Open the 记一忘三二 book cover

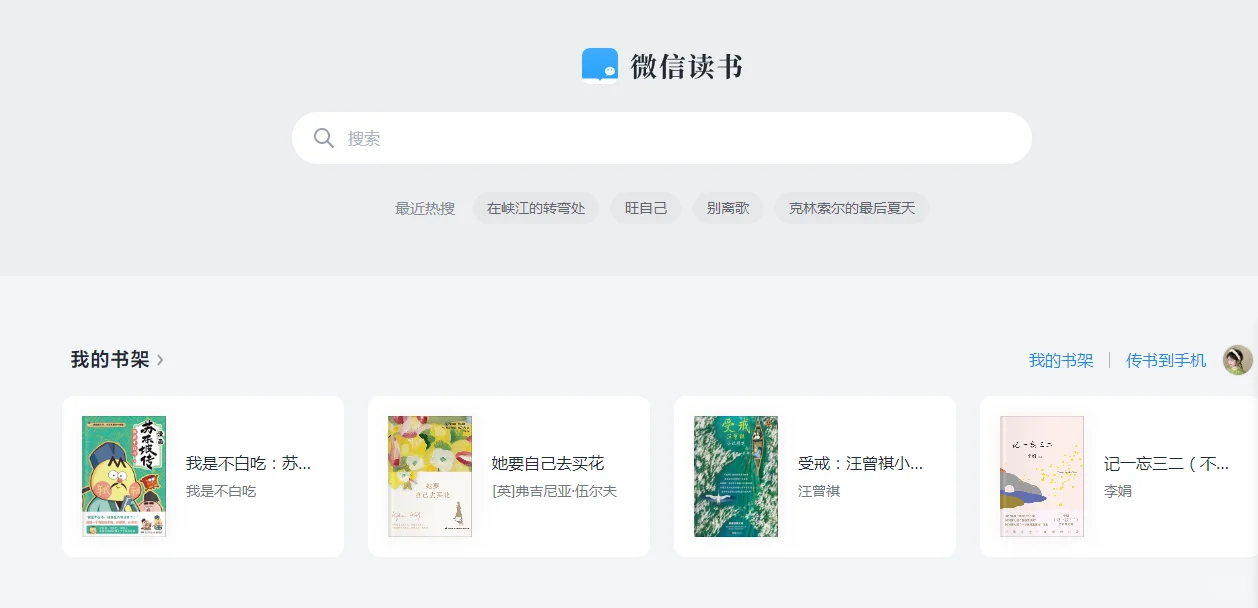click(1042, 476)
